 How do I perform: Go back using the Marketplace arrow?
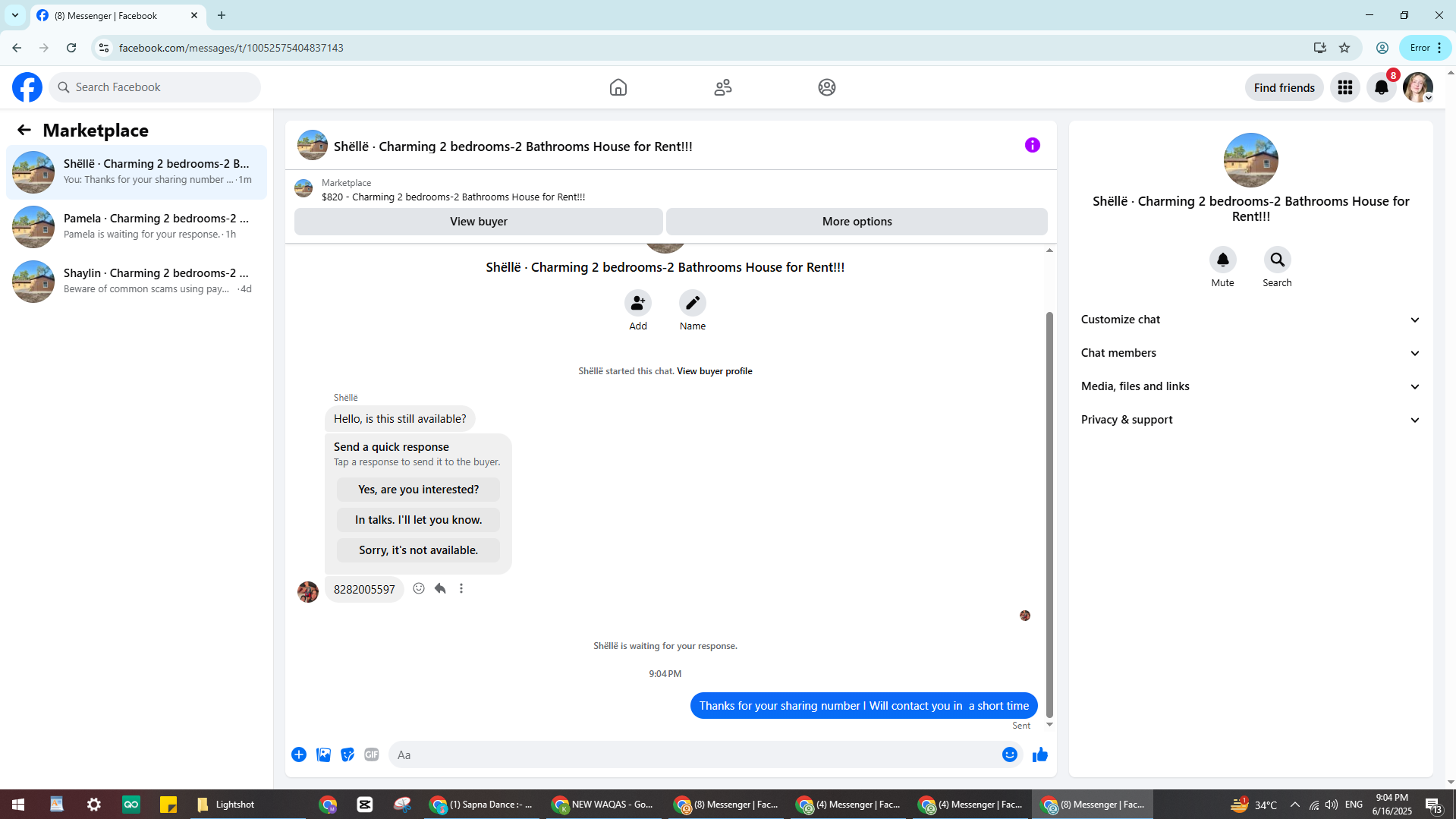pyautogui.click(x=24, y=131)
